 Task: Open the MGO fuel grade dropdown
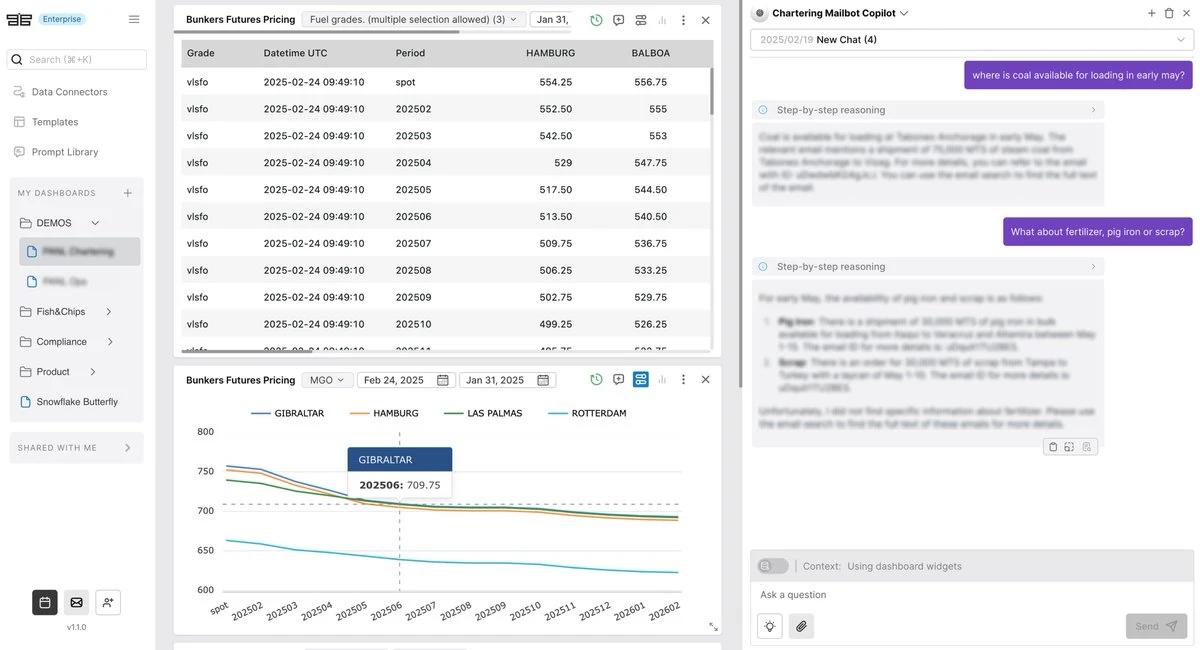(x=327, y=380)
